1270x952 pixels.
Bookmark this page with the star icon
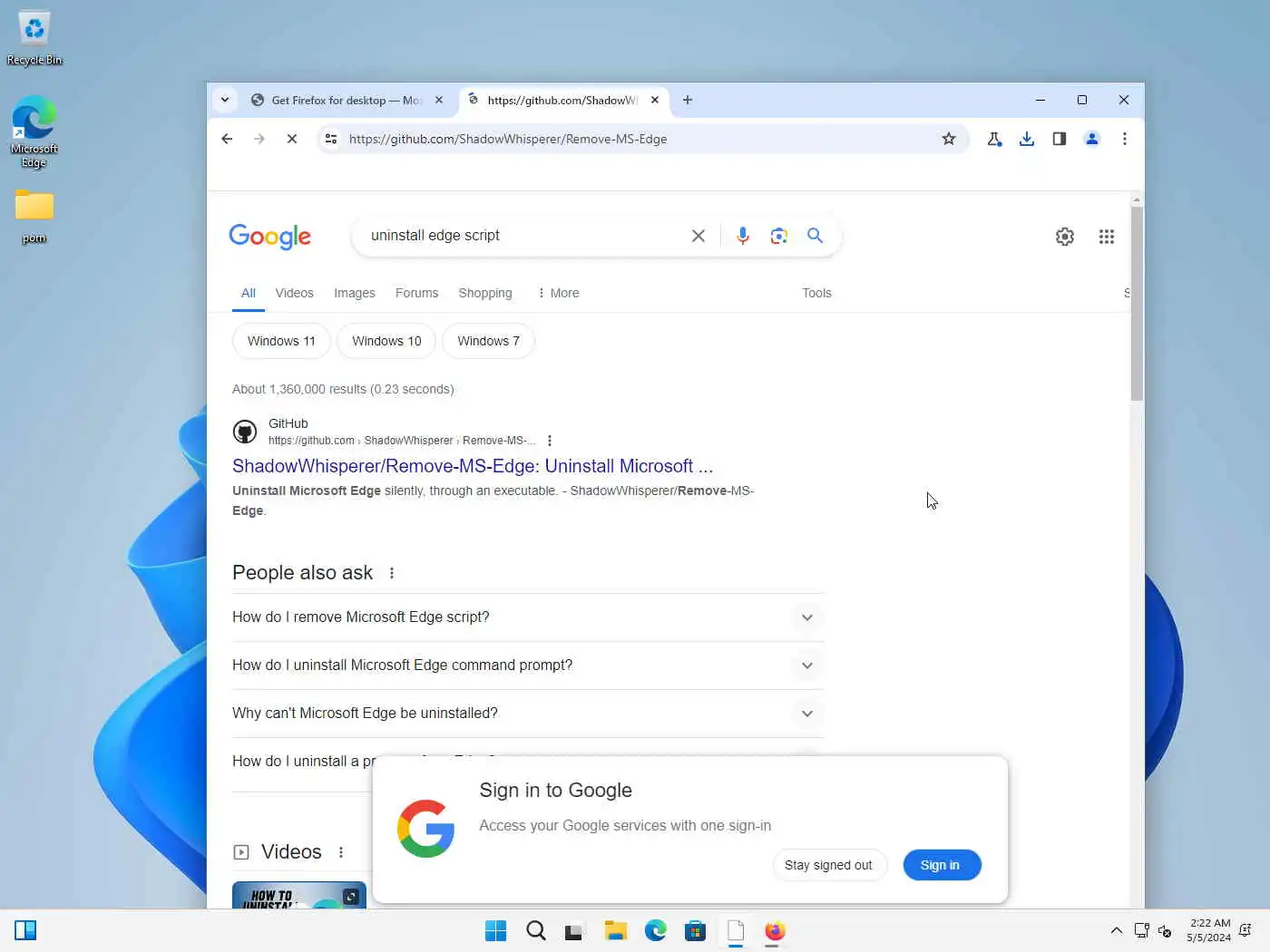(x=949, y=139)
